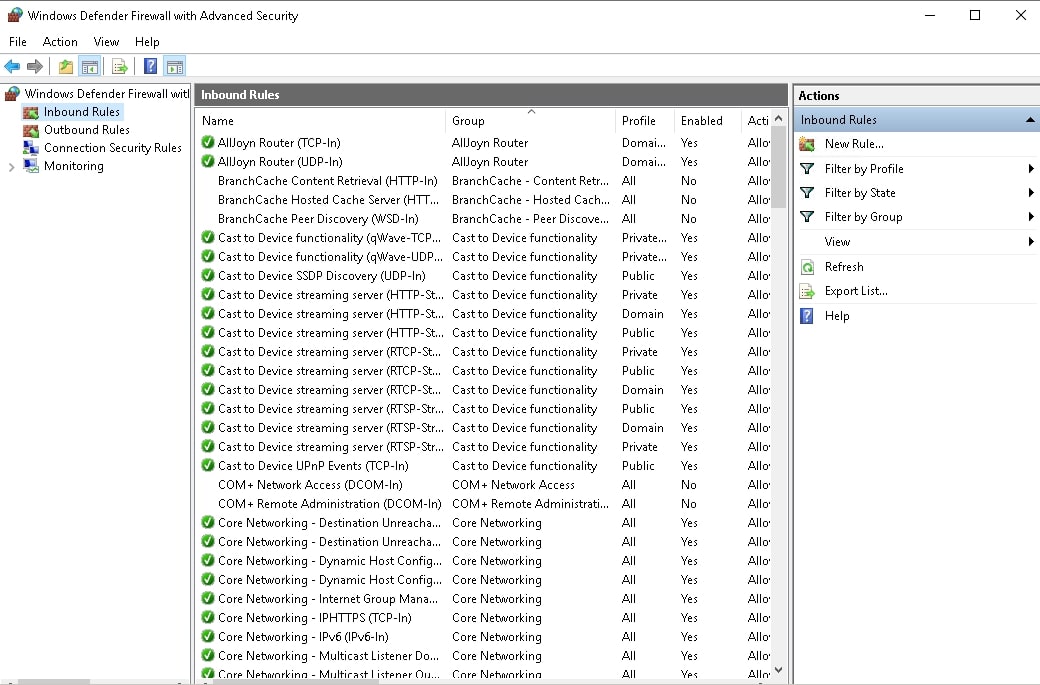The width and height of the screenshot is (1040, 685).
Task: Click the Back arrow toolbar icon
Action: tap(12, 66)
